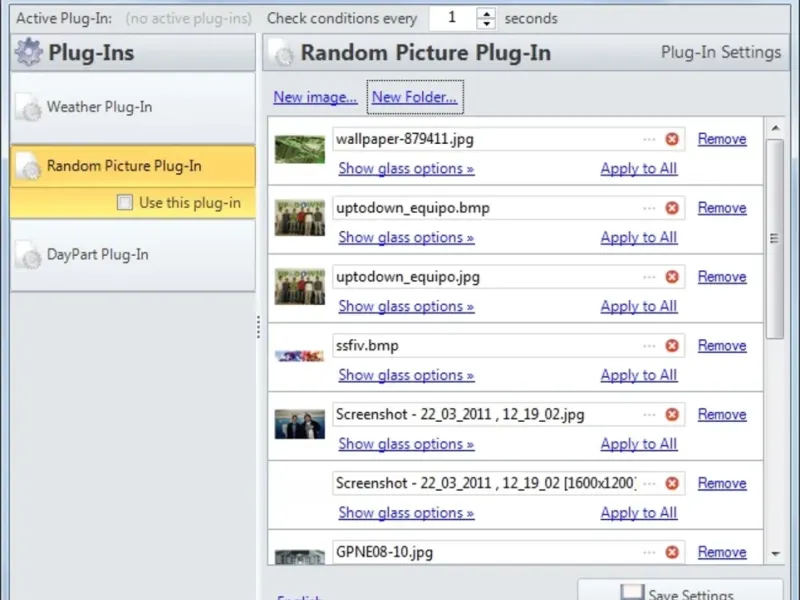Apply wallpaper-879411.jpg settings to all
The width and height of the screenshot is (800, 600).
tap(639, 168)
